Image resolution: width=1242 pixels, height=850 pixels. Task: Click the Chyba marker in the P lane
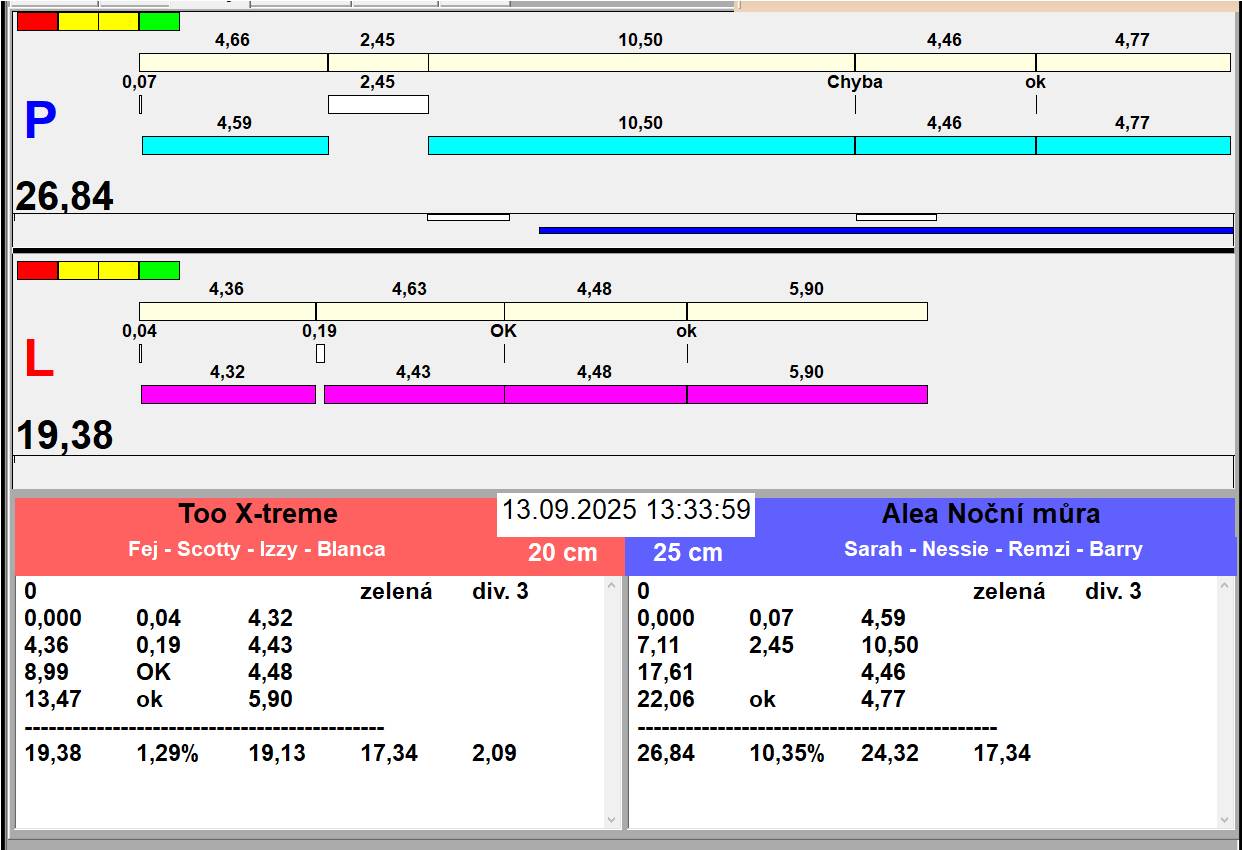[855, 83]
